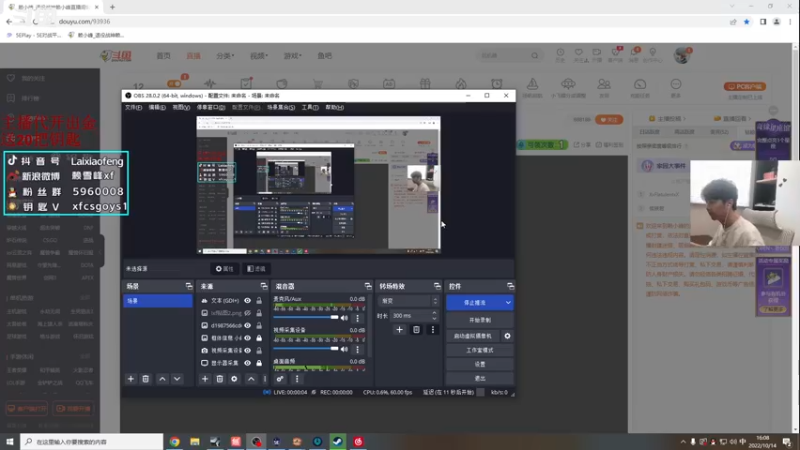
Task: Open File Explorer from the taskbar
Action: pos(195,441)
